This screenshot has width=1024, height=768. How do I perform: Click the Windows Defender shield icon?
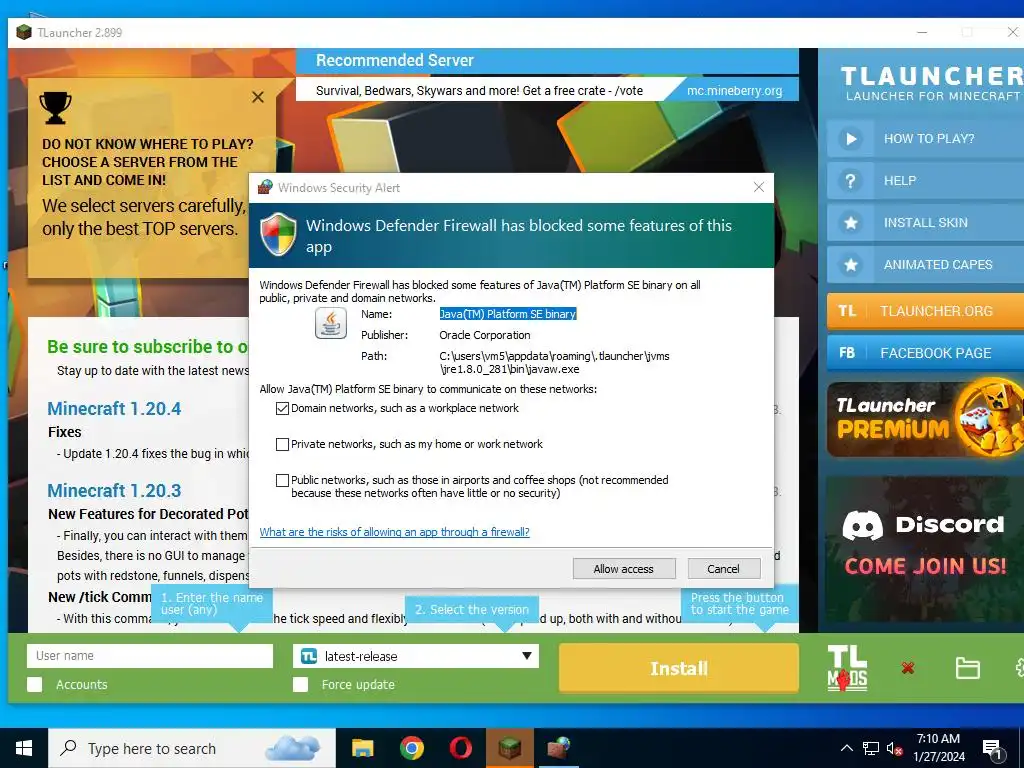[x=279, y=234]
